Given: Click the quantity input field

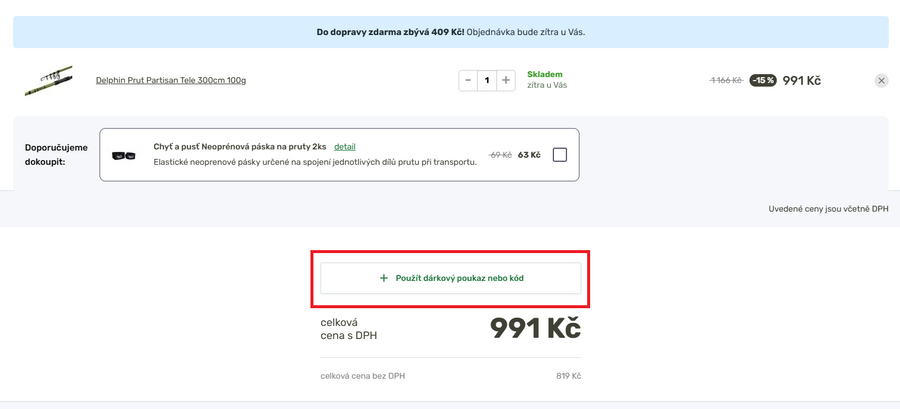Looking at the screenshot, I should (487, 80).
